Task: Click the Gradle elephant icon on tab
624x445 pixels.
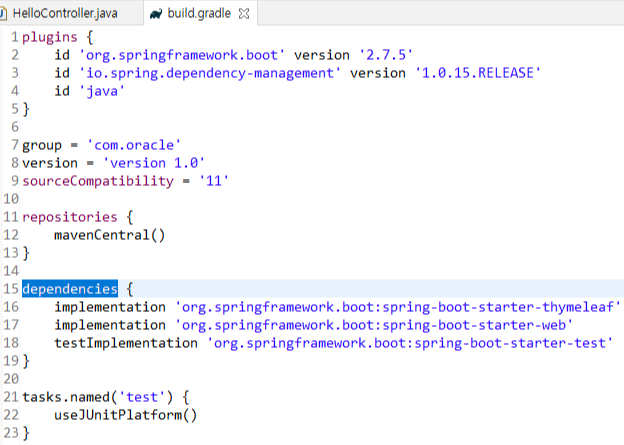Action: (x=156, y=14)
